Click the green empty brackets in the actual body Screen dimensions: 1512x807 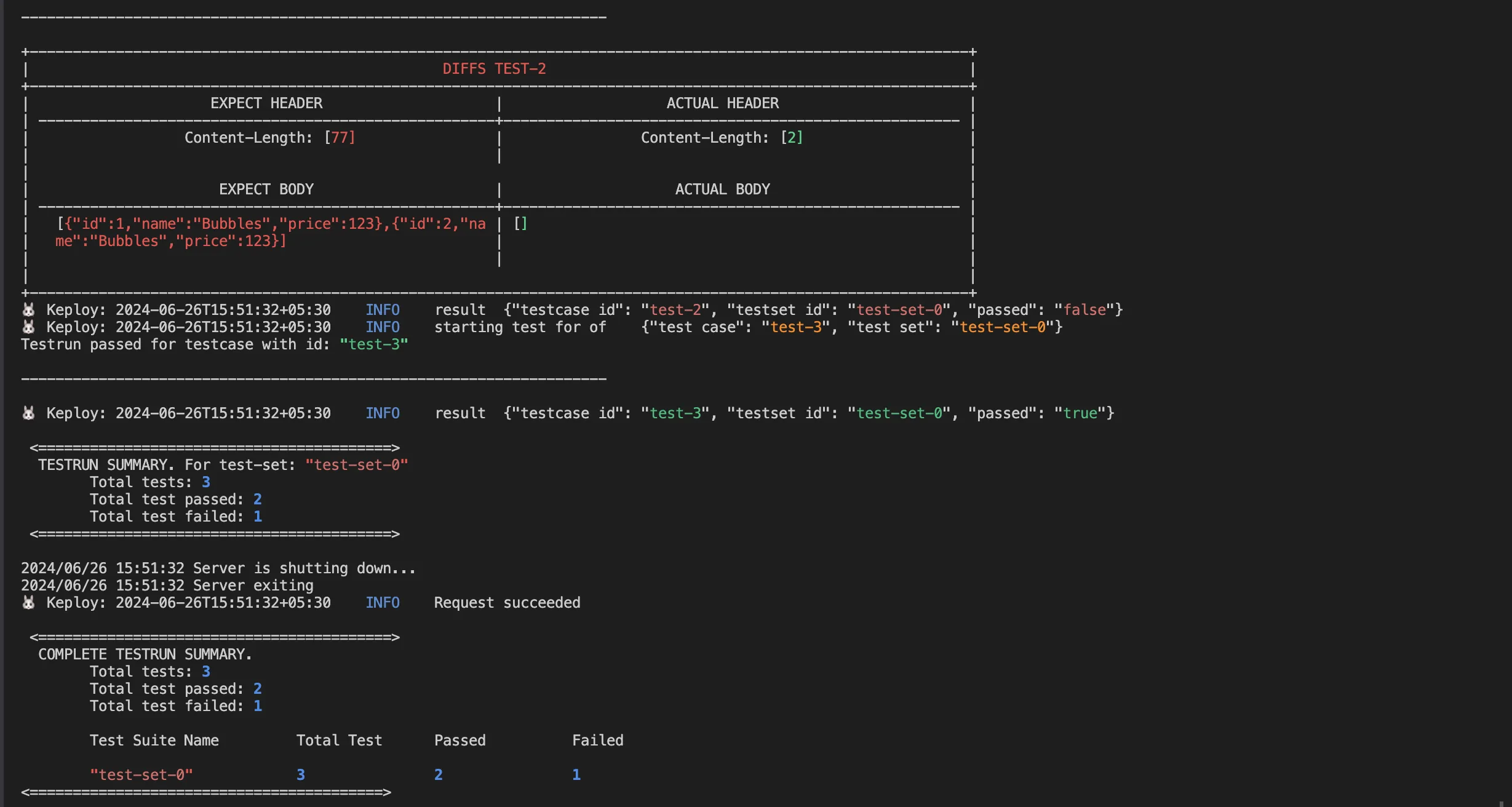click(520, 223)
